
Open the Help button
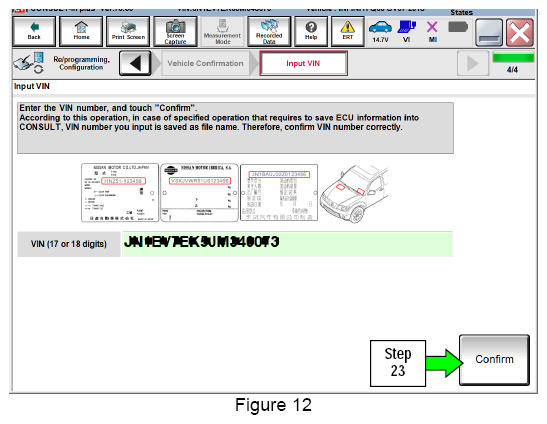311,31
